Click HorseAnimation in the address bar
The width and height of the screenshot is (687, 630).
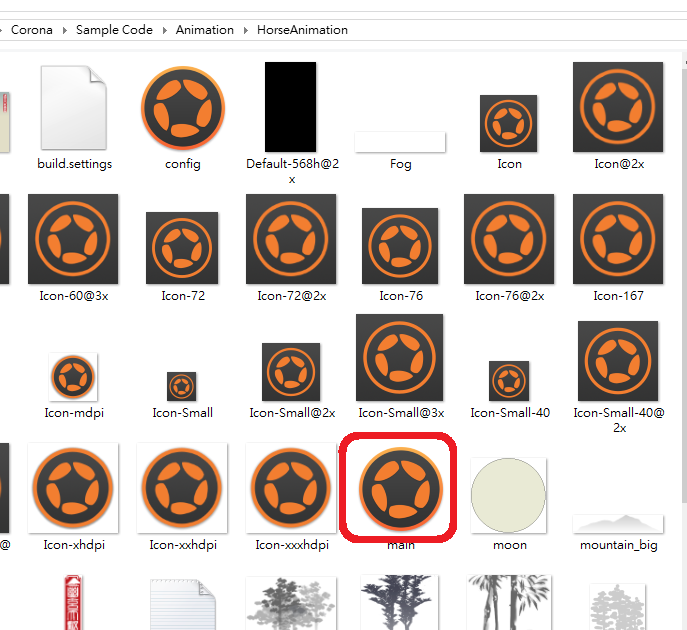pos(302,30)
